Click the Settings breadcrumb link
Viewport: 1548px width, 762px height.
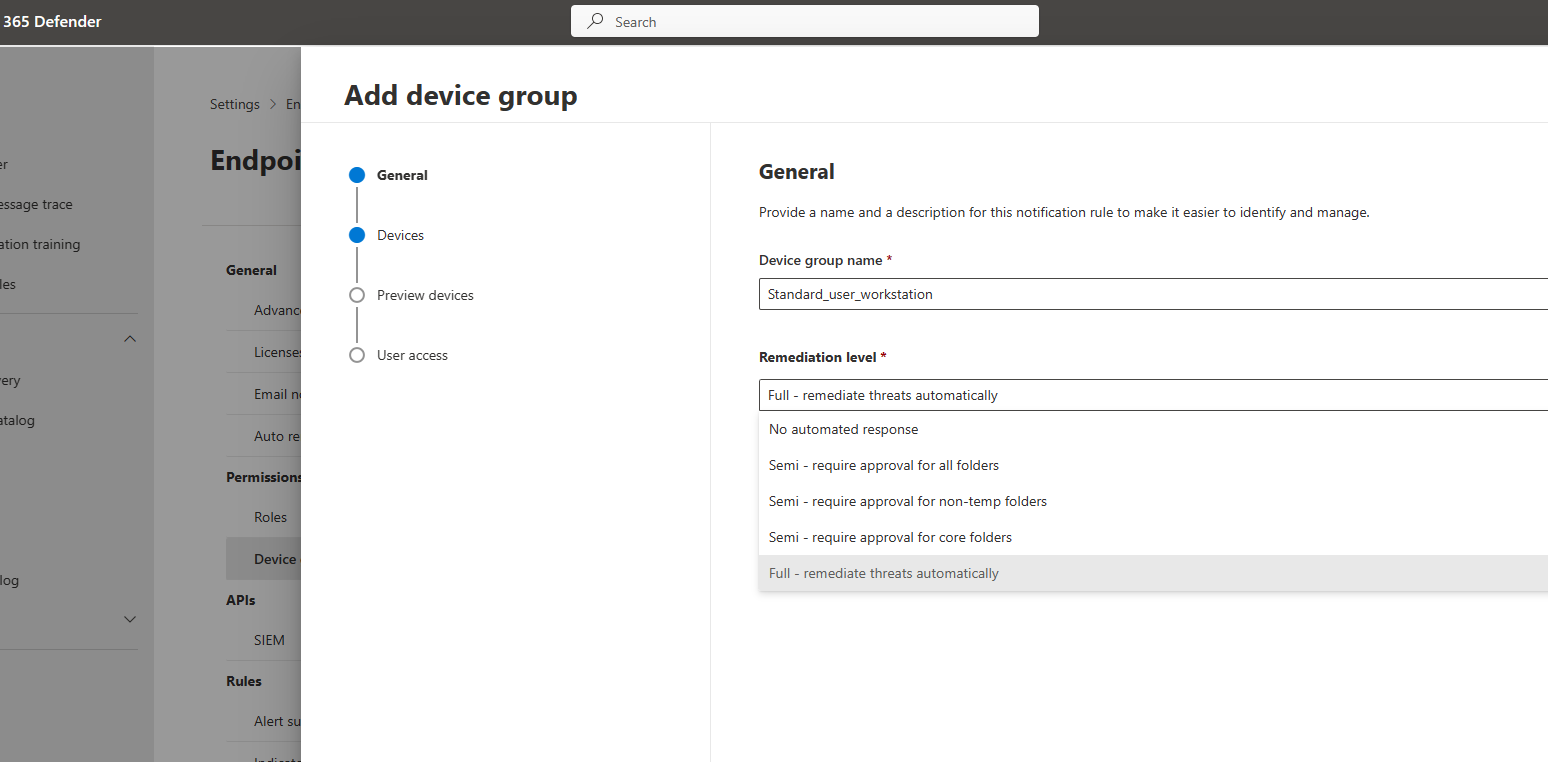pos(234,103)
